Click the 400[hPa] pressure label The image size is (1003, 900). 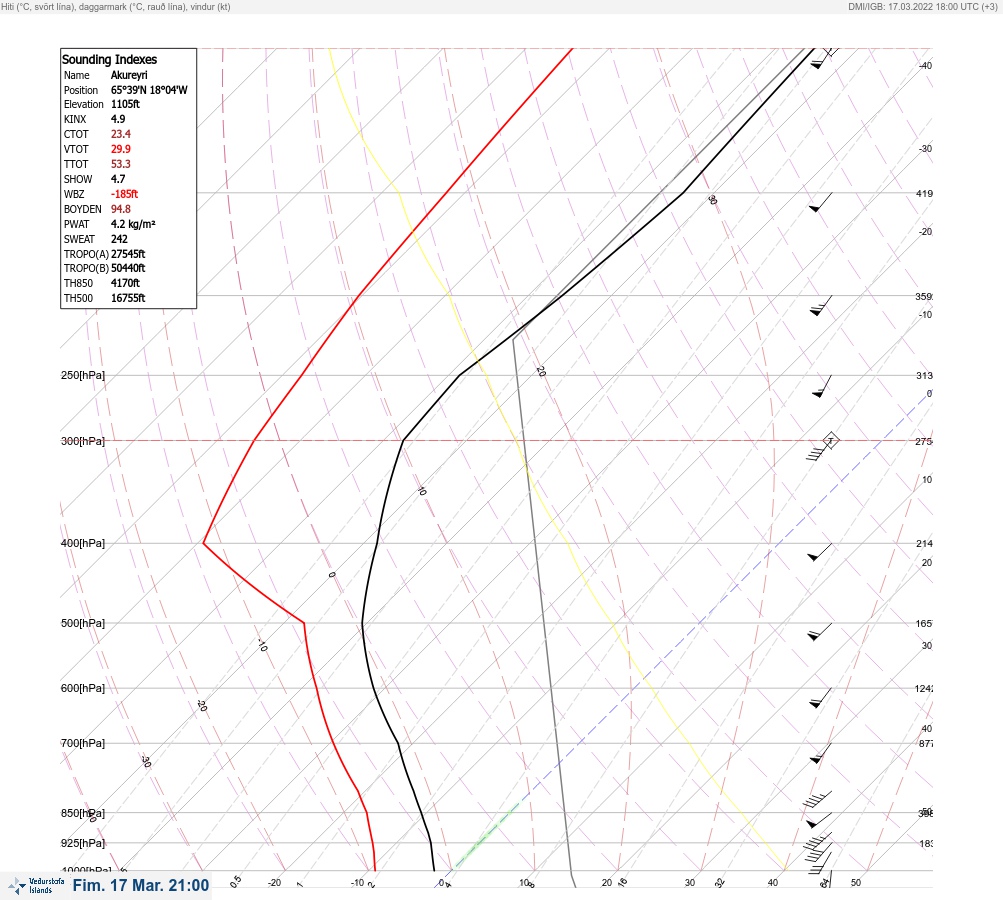coord(83,543)
